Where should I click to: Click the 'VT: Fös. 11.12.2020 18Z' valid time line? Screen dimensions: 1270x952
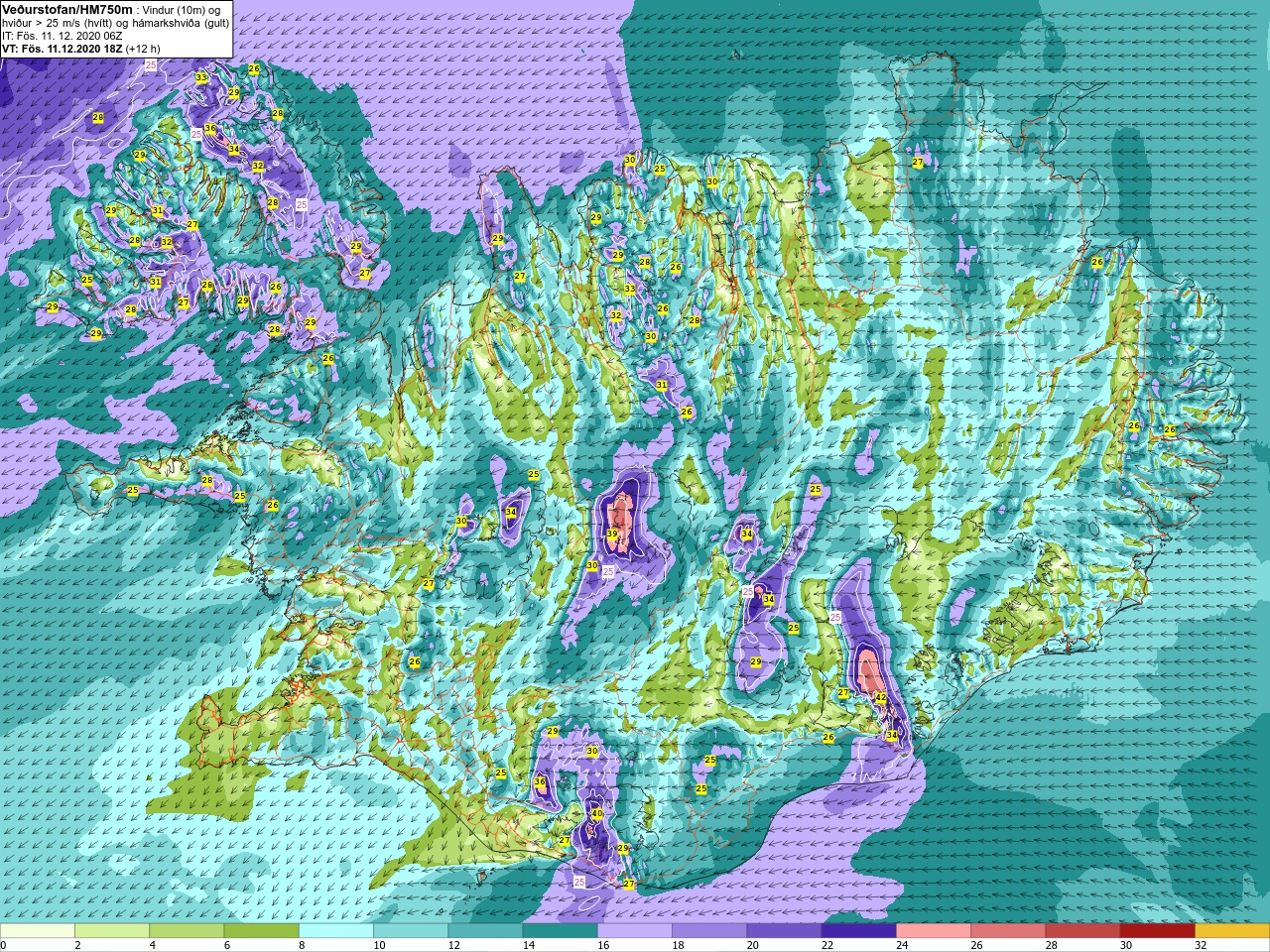(x=62, y=49)
